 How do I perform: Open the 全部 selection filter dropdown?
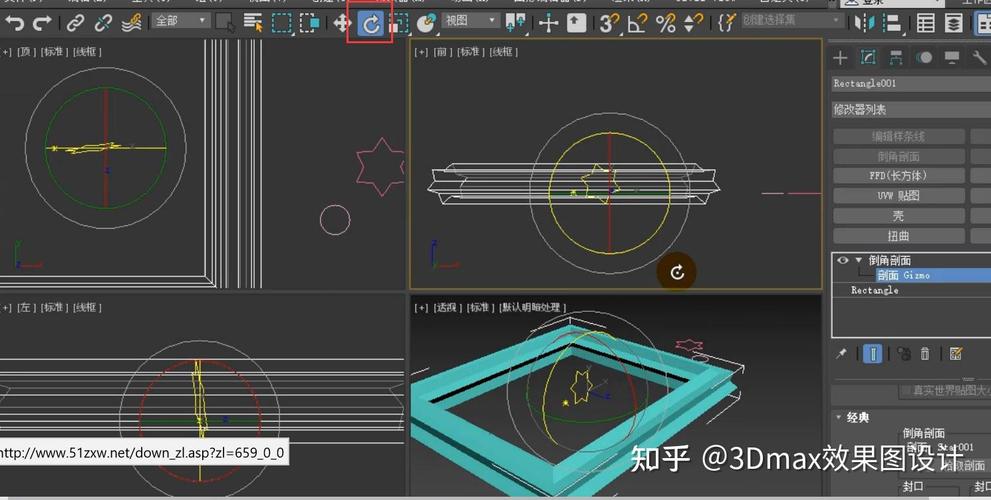click(x=181, y=21)
